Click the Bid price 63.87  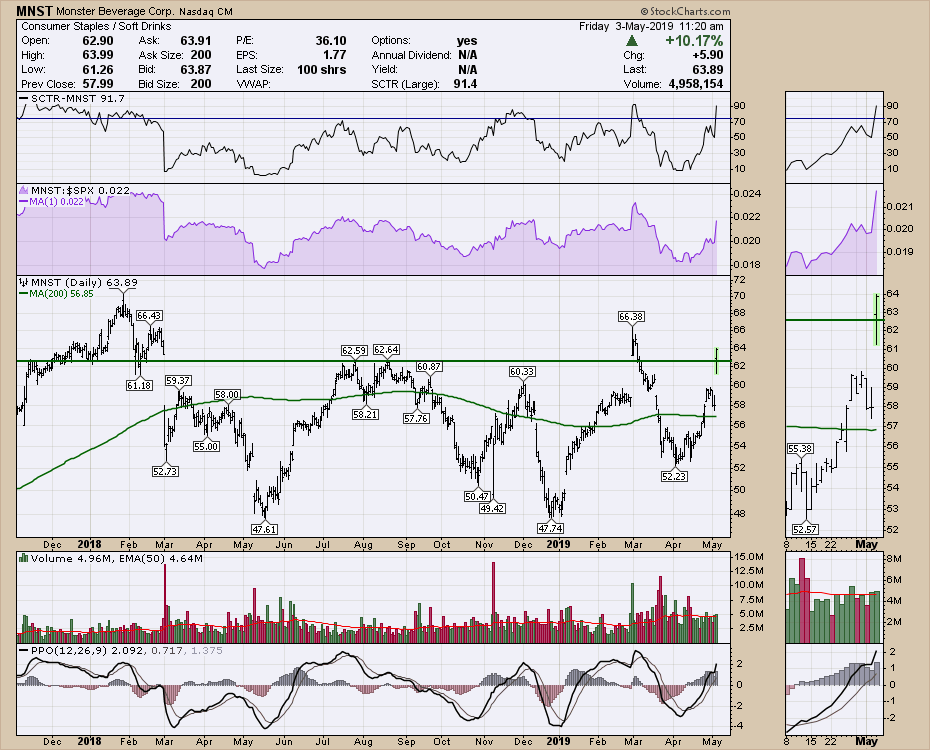[x=196, y=69]
